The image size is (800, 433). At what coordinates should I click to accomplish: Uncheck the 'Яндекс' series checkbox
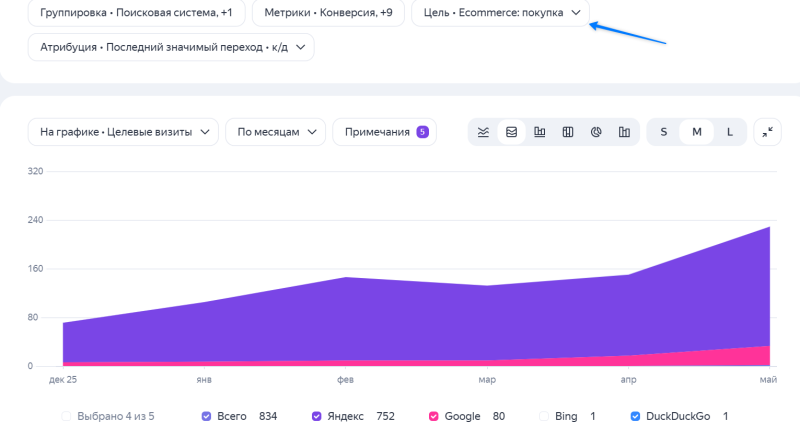coord(316,416)
